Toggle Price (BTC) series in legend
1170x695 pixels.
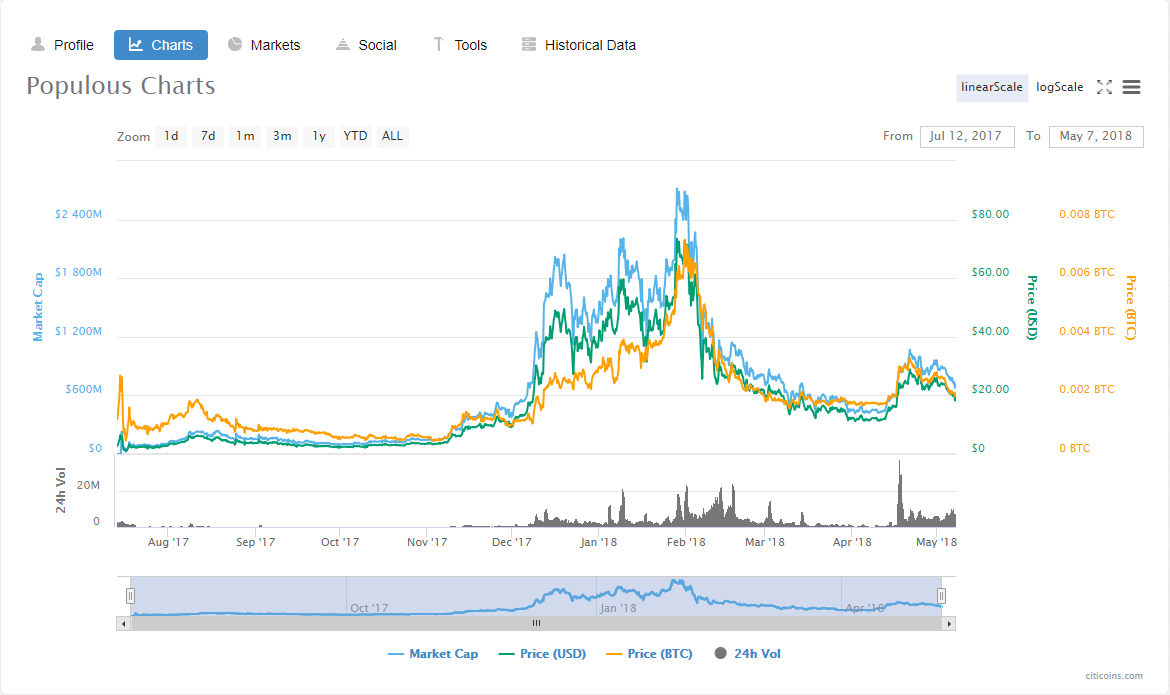(649, 654)
